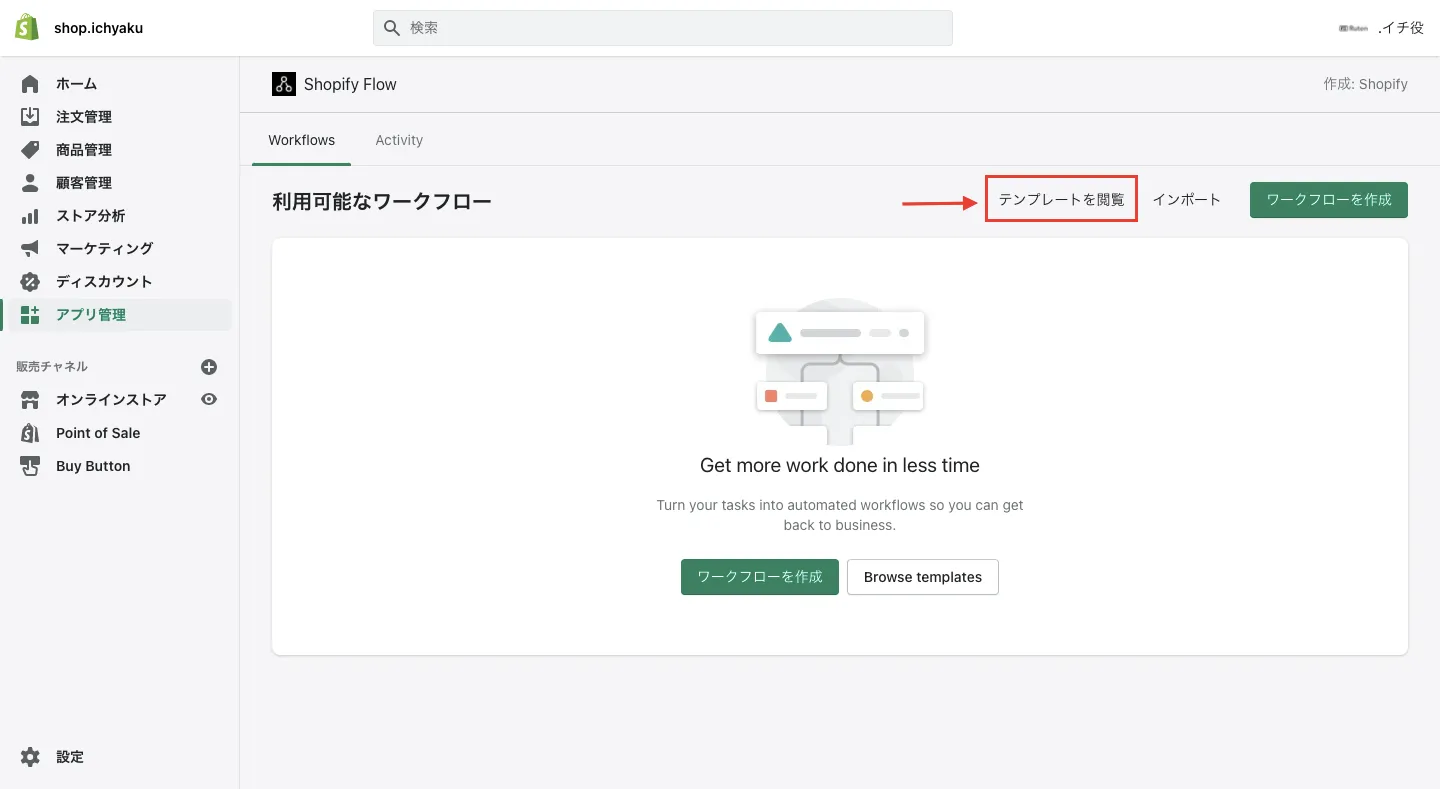
Task: Click the Get more work done heading
Action: point(840,465)
